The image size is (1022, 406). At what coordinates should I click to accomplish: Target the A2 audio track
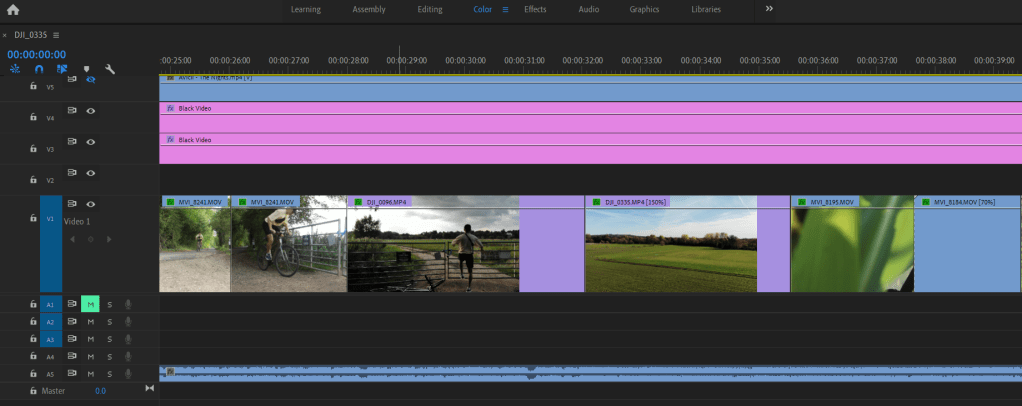51,322
